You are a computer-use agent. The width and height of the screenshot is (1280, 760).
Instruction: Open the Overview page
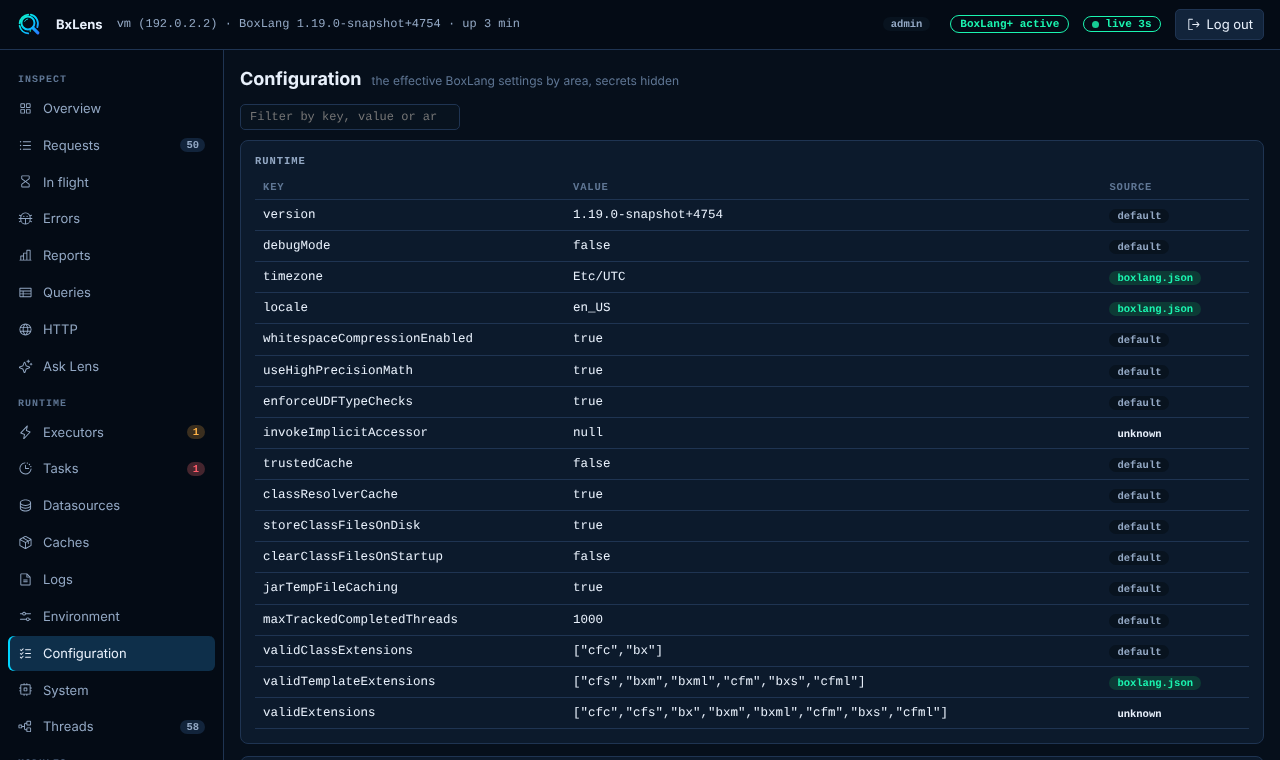pyautogui.click(x=111, y=108)
